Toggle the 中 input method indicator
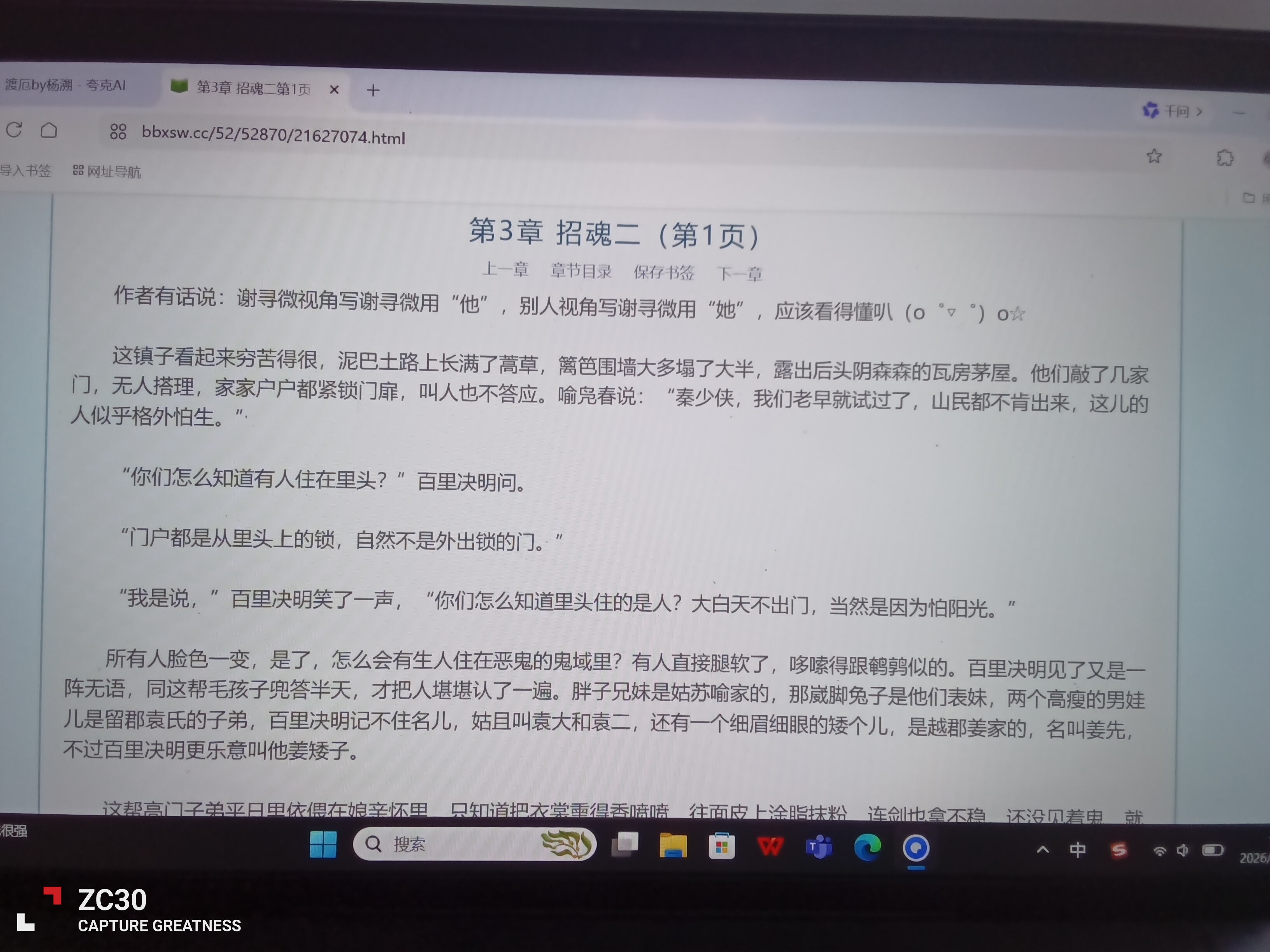The image size is (1270, 952). coord(1078,850)
